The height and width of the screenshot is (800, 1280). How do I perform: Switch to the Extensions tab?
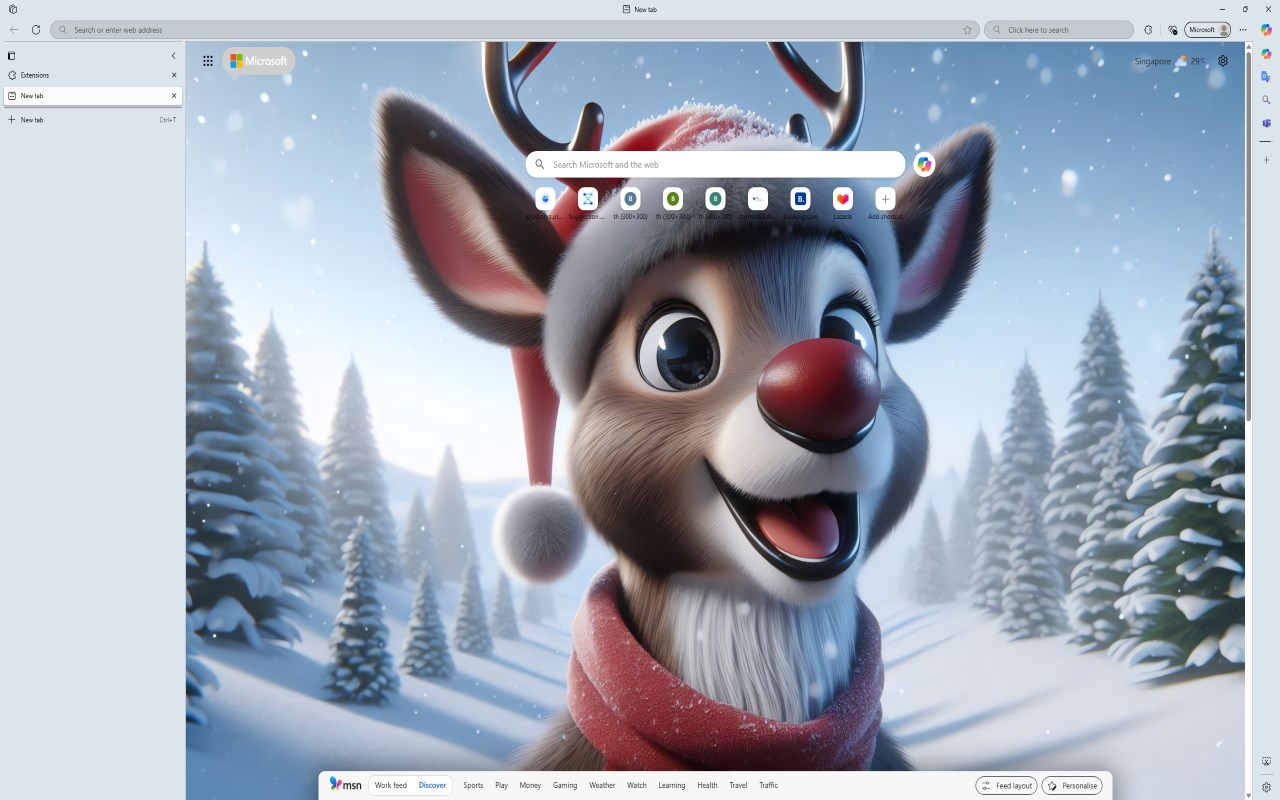(92, 75)
